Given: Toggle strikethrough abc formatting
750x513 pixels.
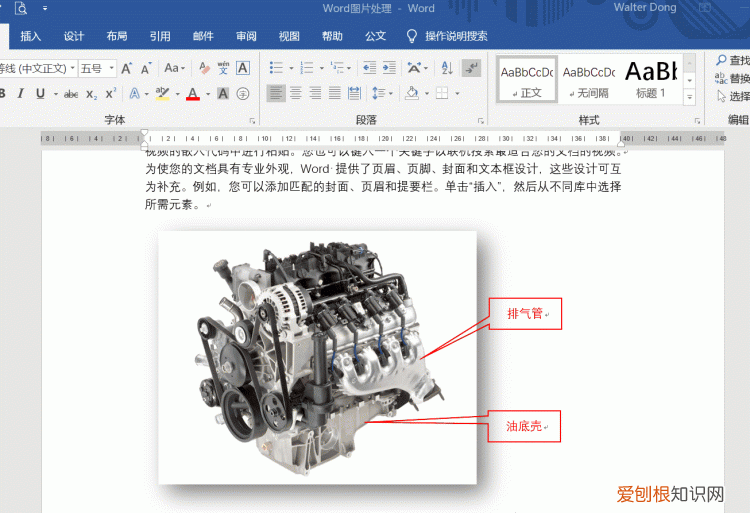Looking at the screenshot, I should pos(71,94).
